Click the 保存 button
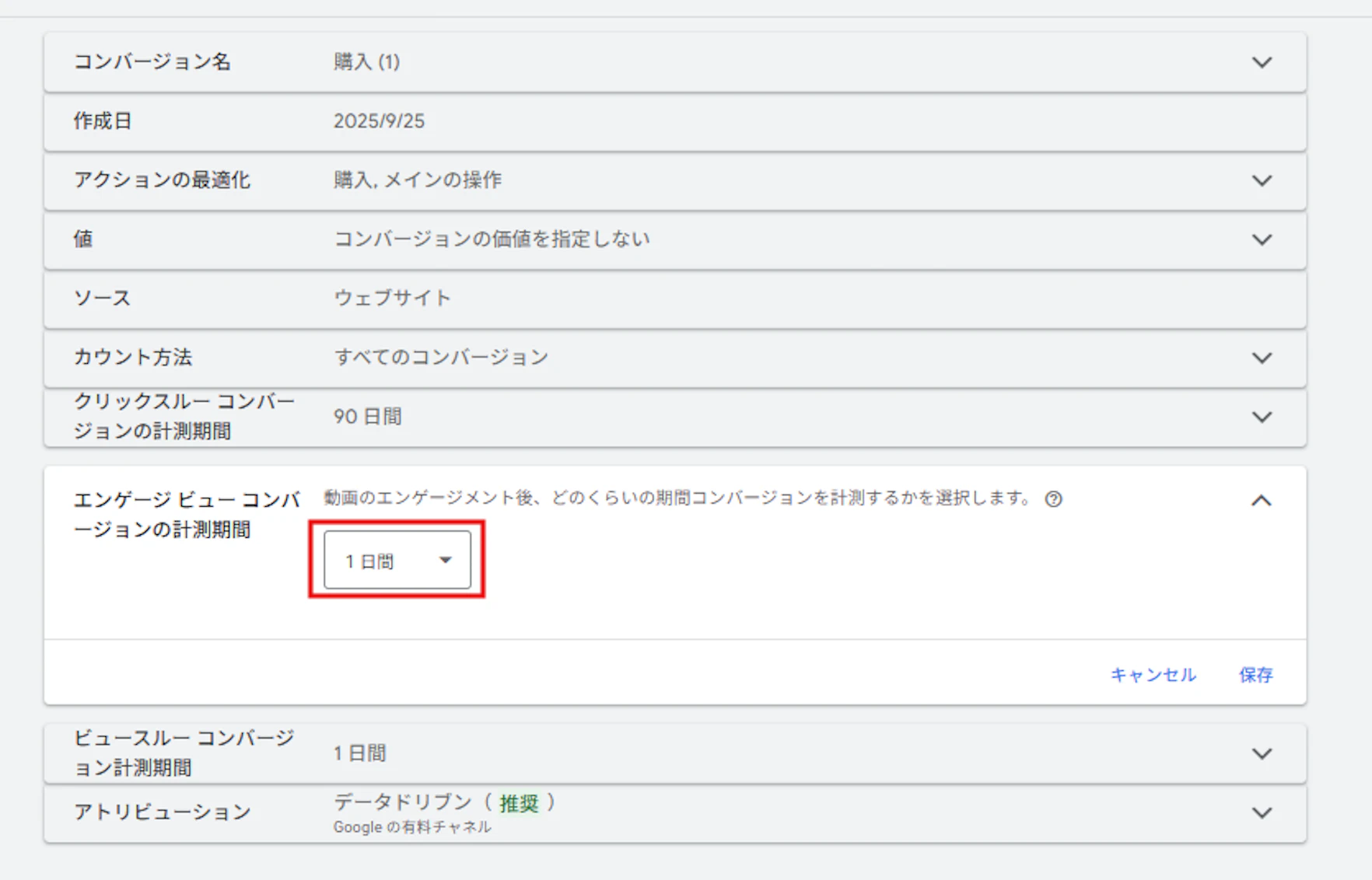Image resolution: width=1372 pixels, height=880 pixels. (x=1255, y=675)
